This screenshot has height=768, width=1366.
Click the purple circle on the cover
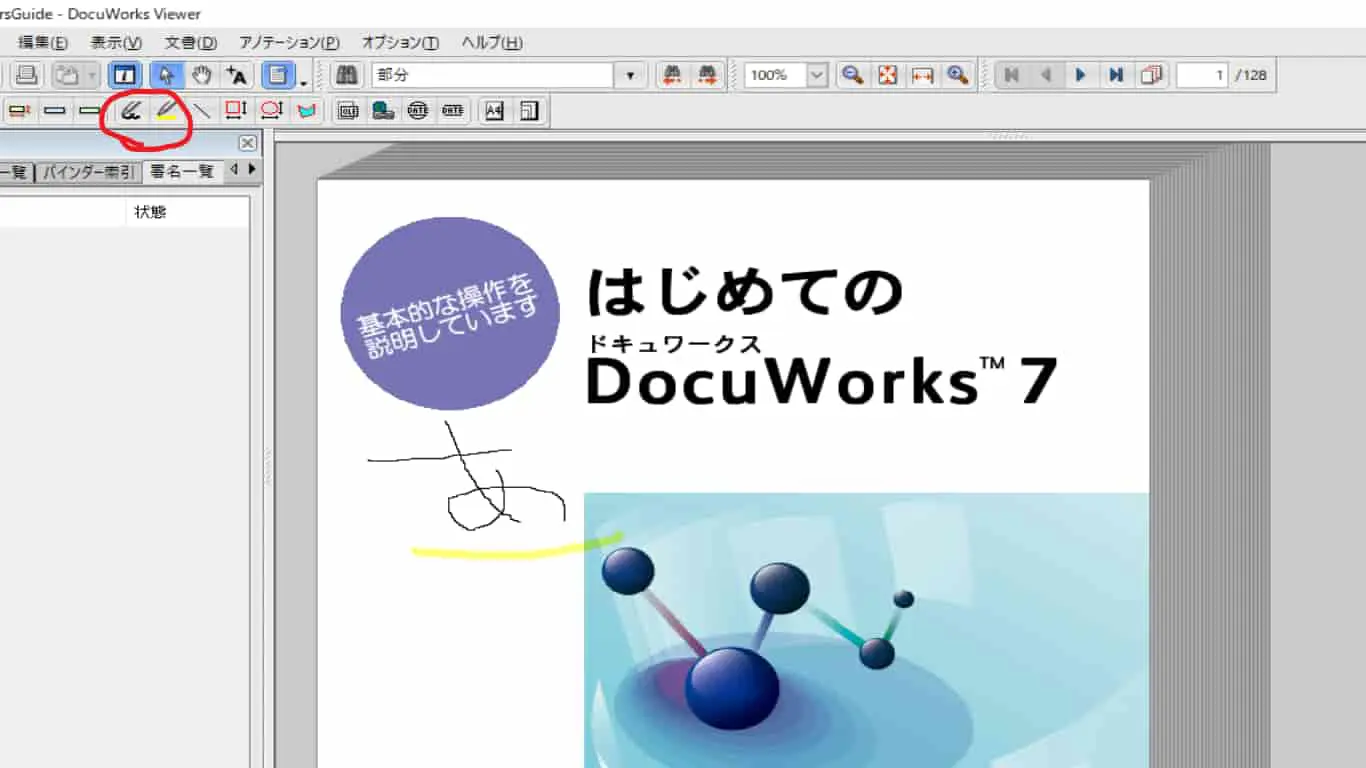tap(450, 313)
